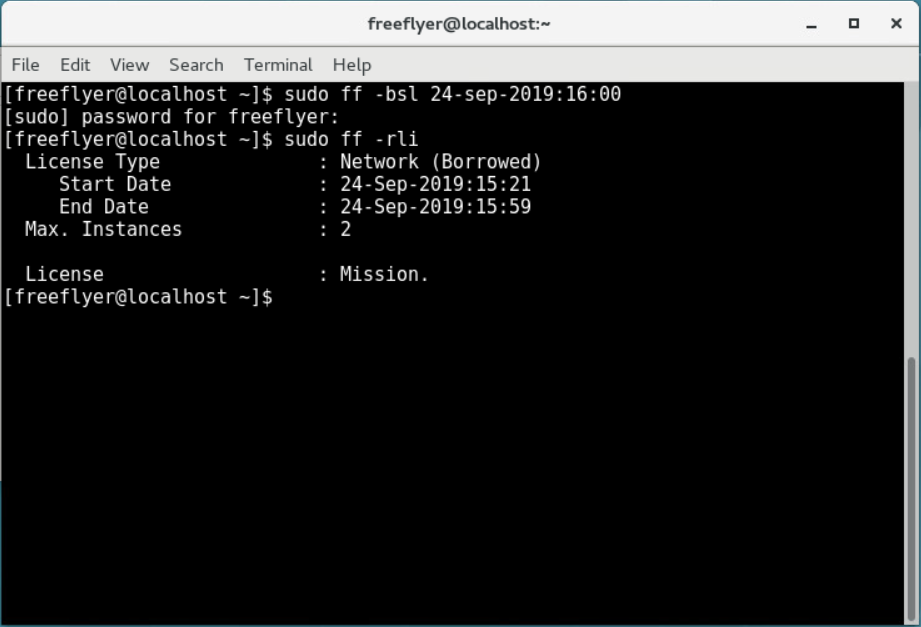The width and height of the screenshot is (921, 627).
Task: Open the Search menu
Action: tap(196, 65)
